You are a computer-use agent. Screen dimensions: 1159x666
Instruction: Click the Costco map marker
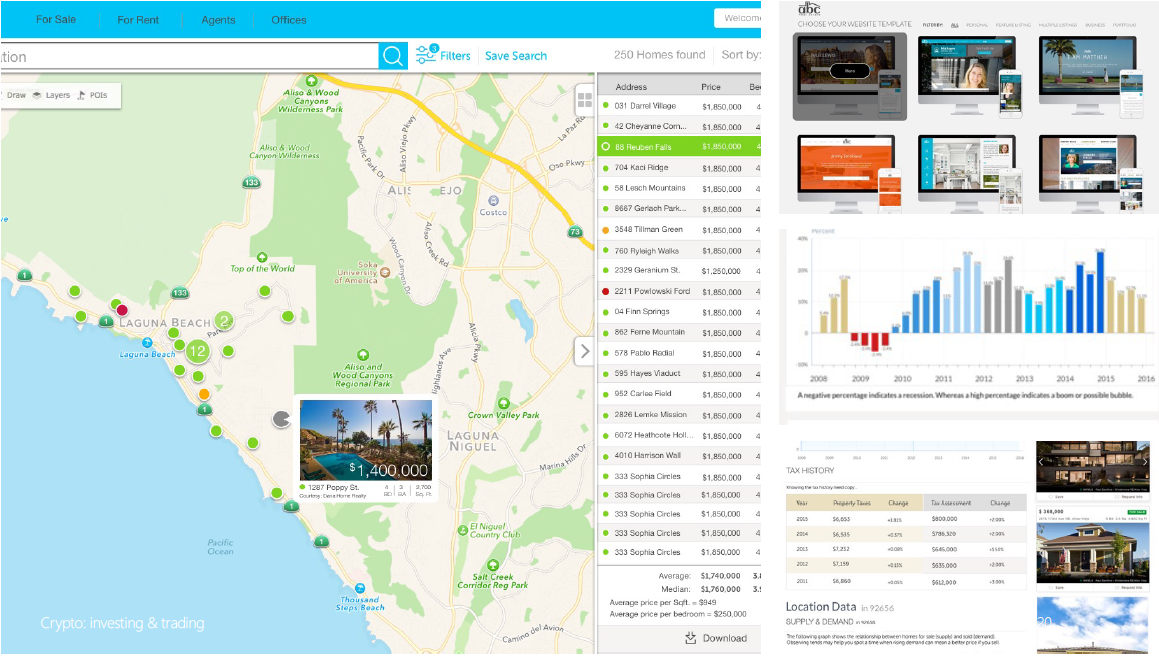(493, 199)
